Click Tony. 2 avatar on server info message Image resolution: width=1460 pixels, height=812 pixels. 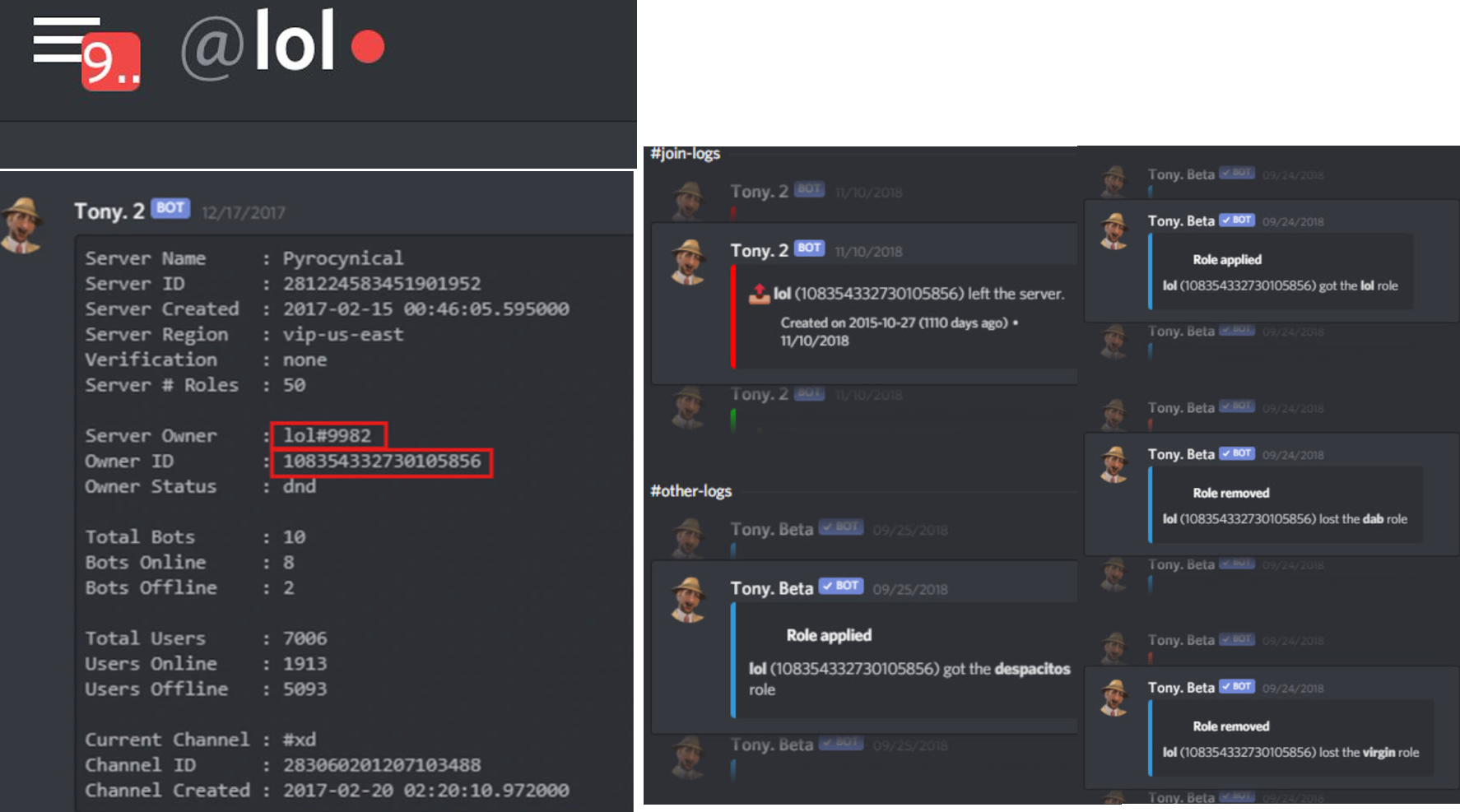point(22,225)
